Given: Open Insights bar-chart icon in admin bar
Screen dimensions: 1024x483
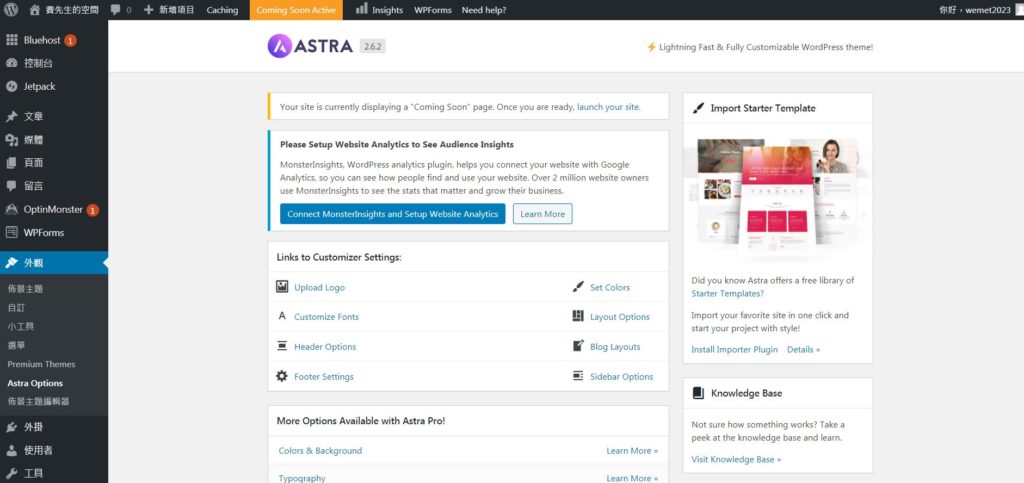Looking at the screenshot, I should 361,9.
